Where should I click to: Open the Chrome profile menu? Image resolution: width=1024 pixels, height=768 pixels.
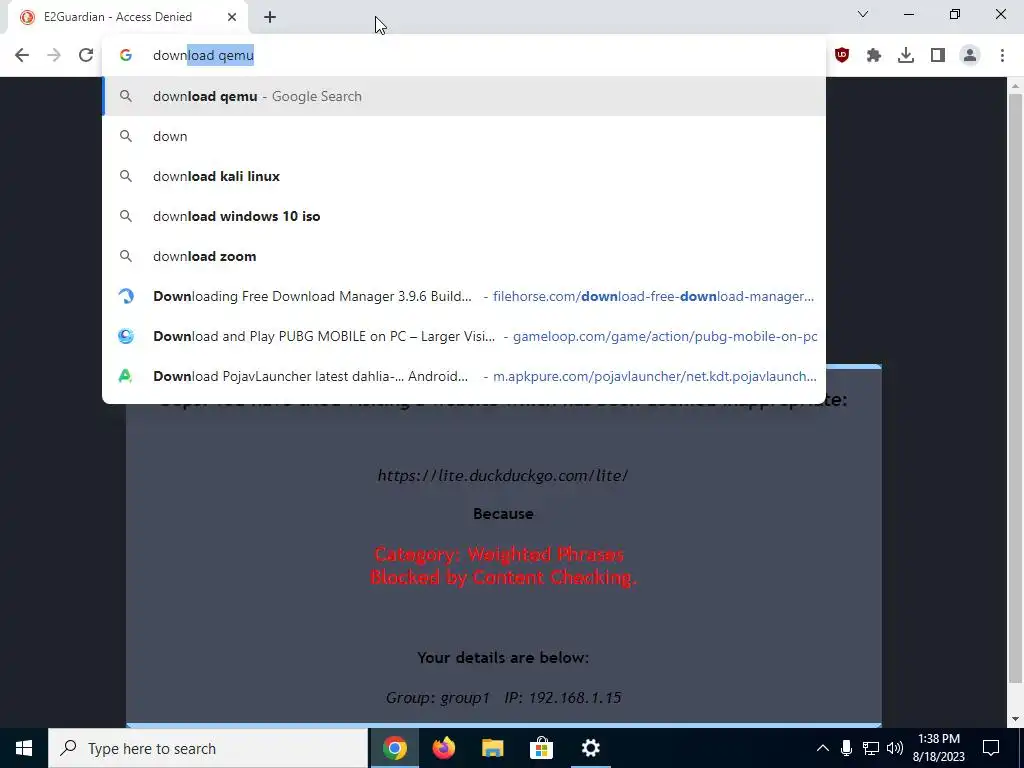pos(970,55)
